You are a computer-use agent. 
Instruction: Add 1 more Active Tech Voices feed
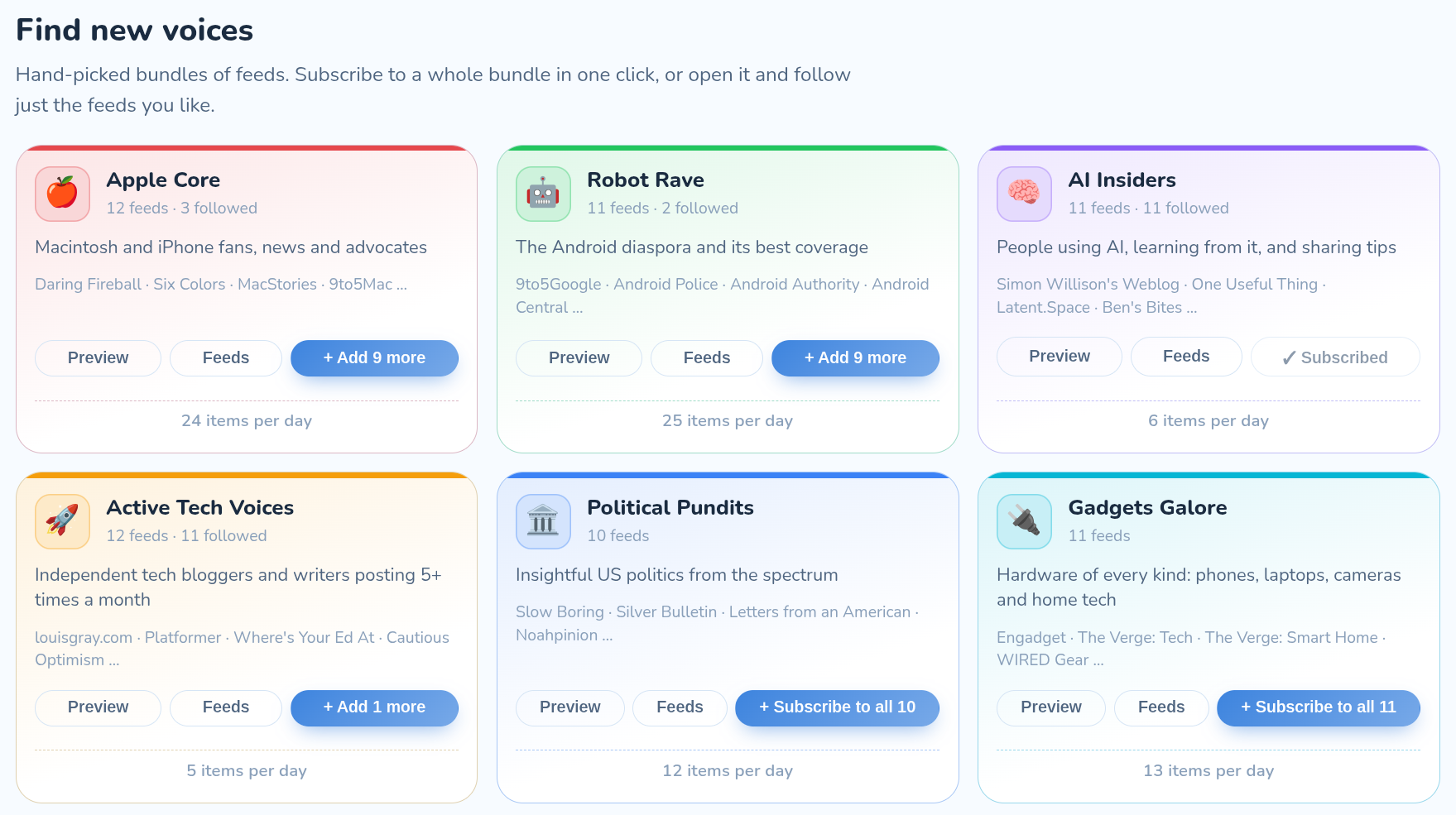(x=374, y=707)
